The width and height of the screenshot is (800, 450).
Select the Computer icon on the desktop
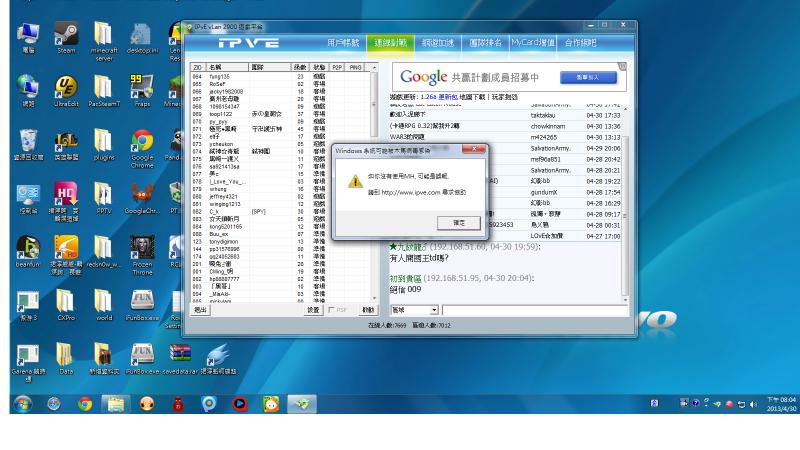(28, 37)
